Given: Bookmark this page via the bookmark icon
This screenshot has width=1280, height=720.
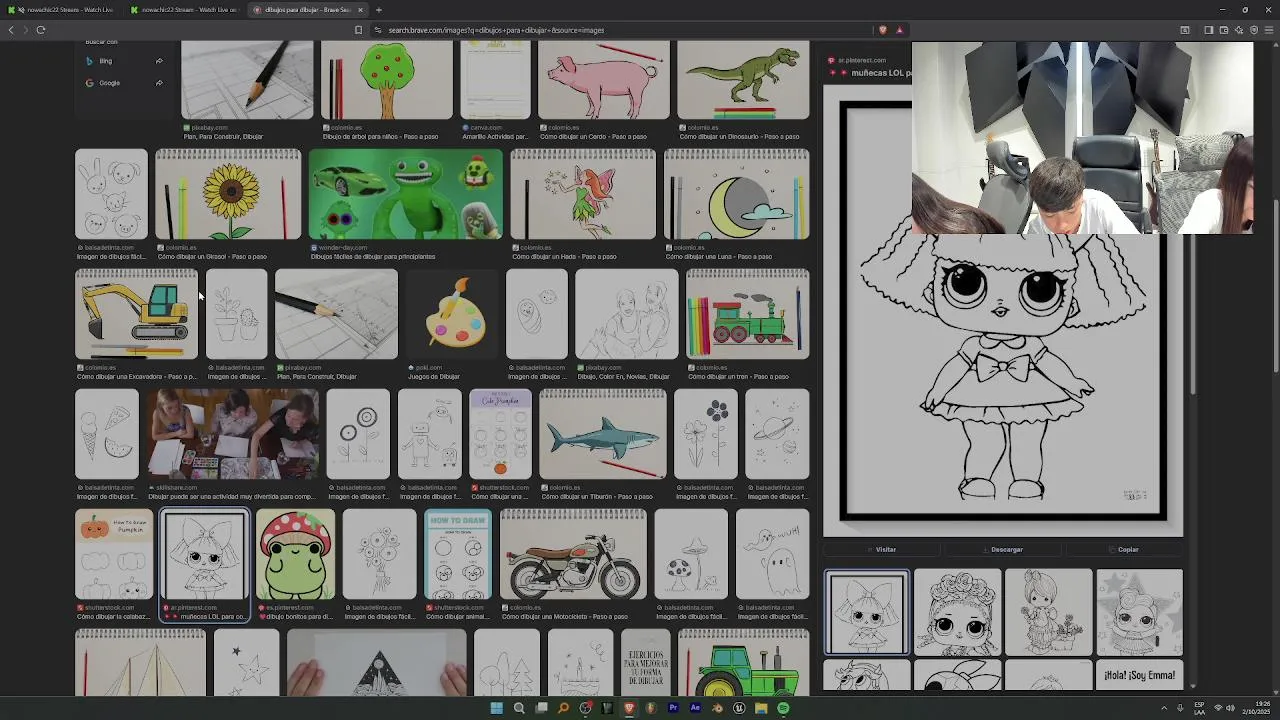Looking at the screenshot, I should pos(358,30).
